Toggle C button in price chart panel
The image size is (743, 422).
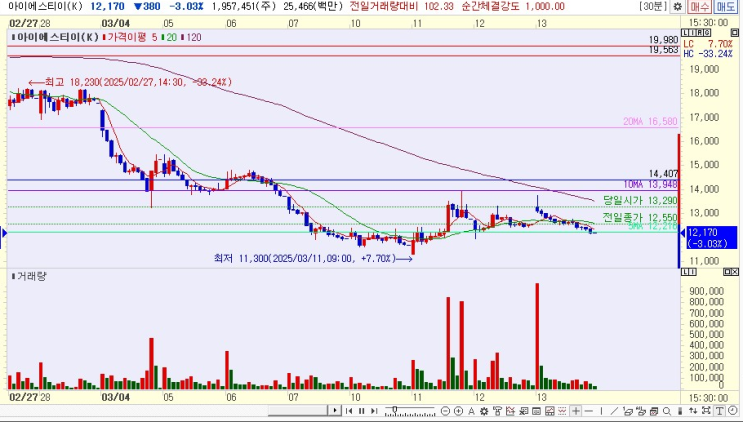707,32
